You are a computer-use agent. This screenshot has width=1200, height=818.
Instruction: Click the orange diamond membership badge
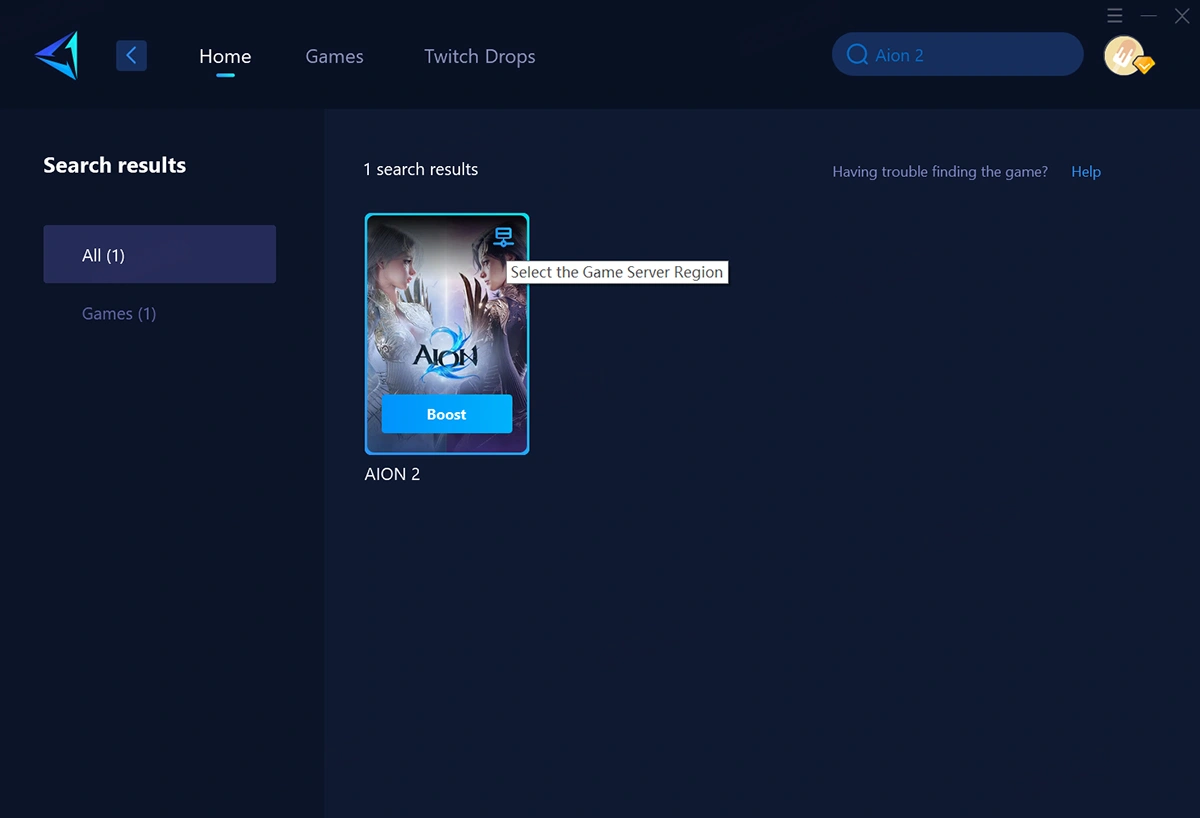[1144, 65]
